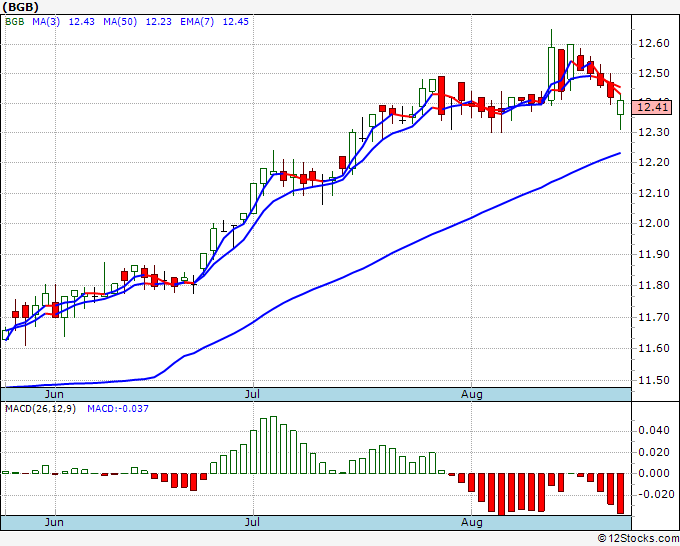Click the 0.020 MACD axis label

pos(654,452)
